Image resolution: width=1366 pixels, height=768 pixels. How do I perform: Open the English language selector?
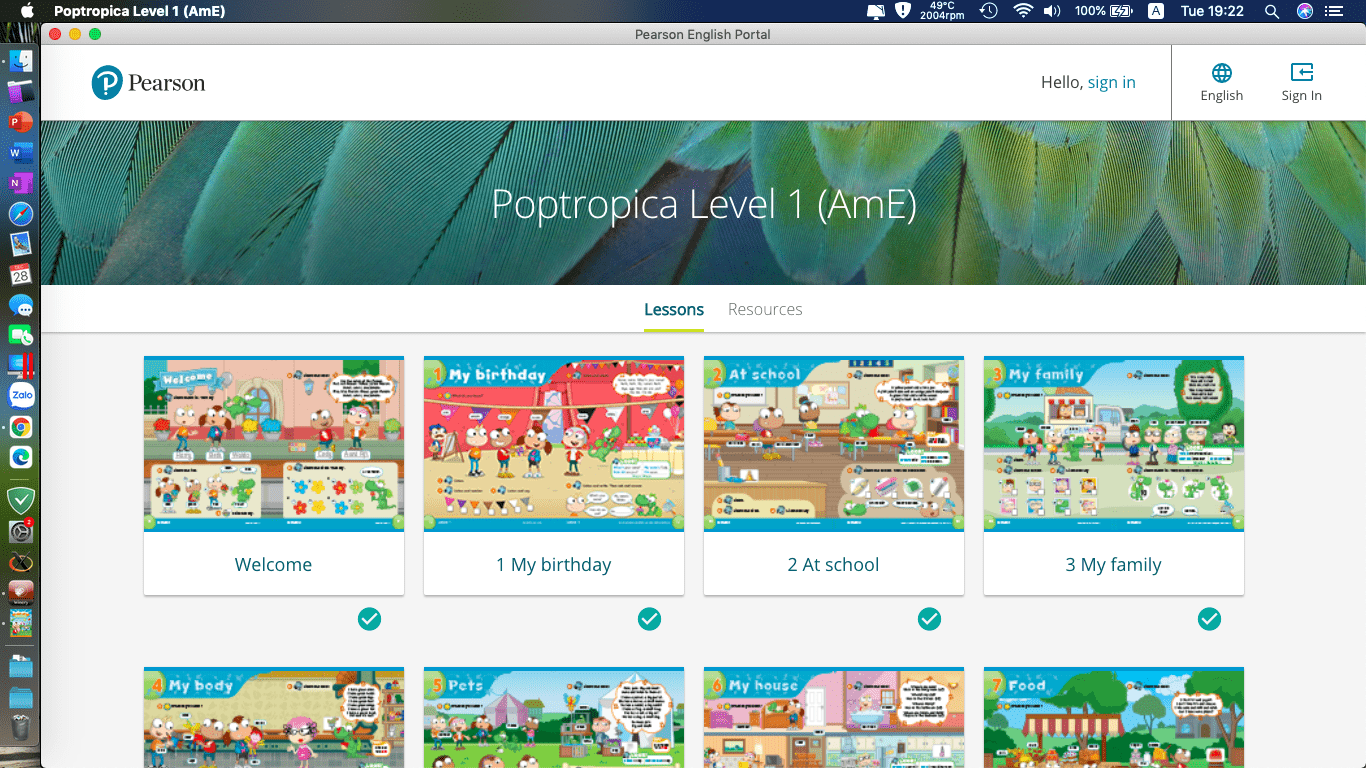(x=1221, y=82)
